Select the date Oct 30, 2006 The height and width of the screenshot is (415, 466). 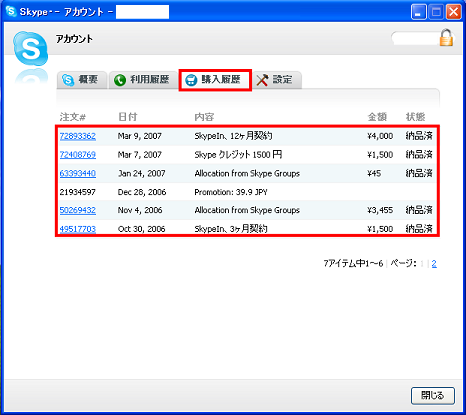coord(142,229)
